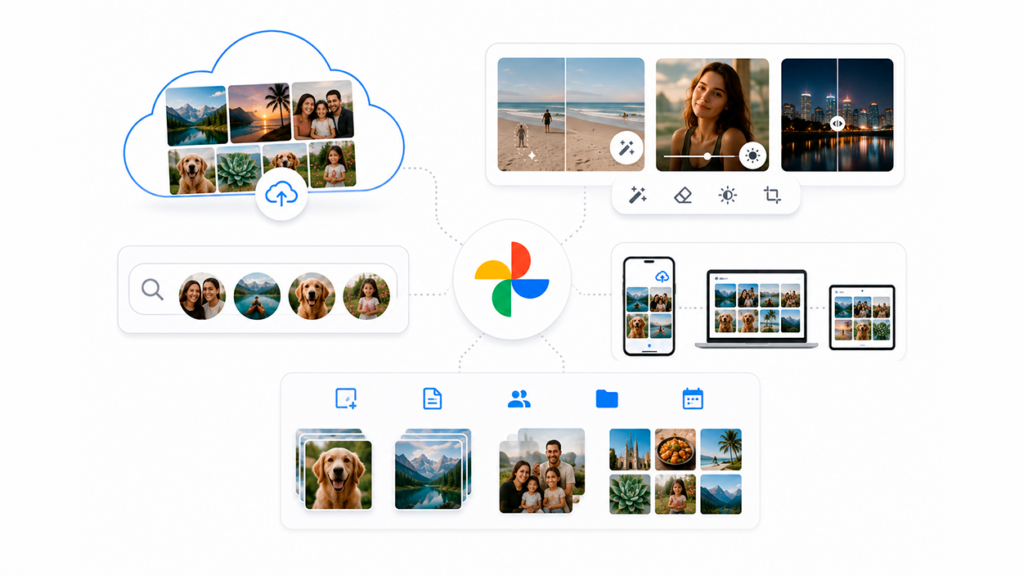
Task: Click the tablet device in the sync panel
Action: 862,317
